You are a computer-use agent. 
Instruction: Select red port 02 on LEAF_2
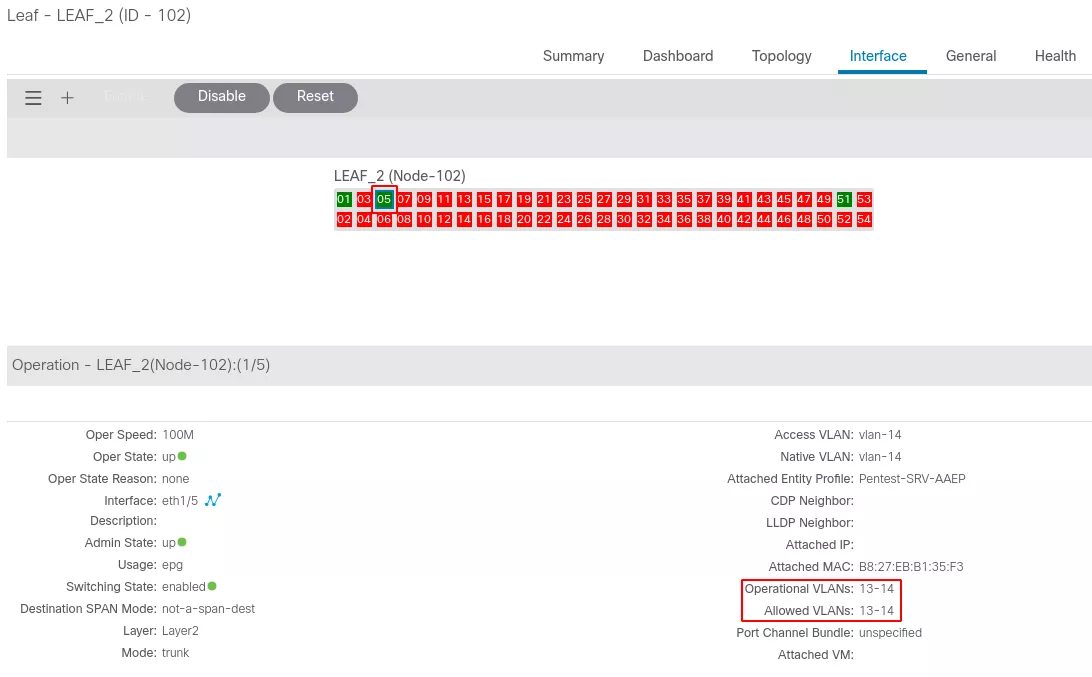344,219
